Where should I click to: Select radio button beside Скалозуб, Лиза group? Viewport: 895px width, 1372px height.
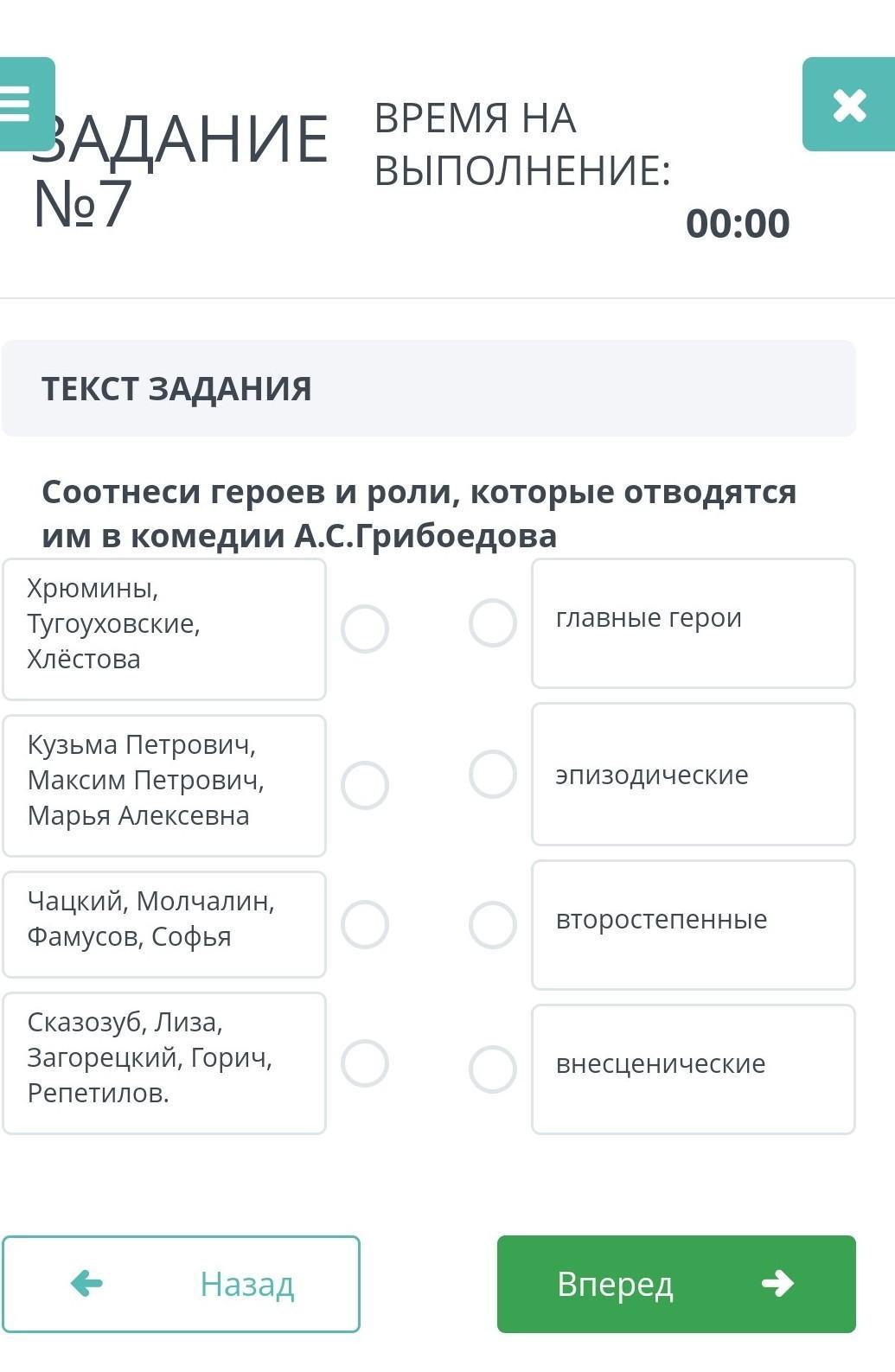[364, 1063]
